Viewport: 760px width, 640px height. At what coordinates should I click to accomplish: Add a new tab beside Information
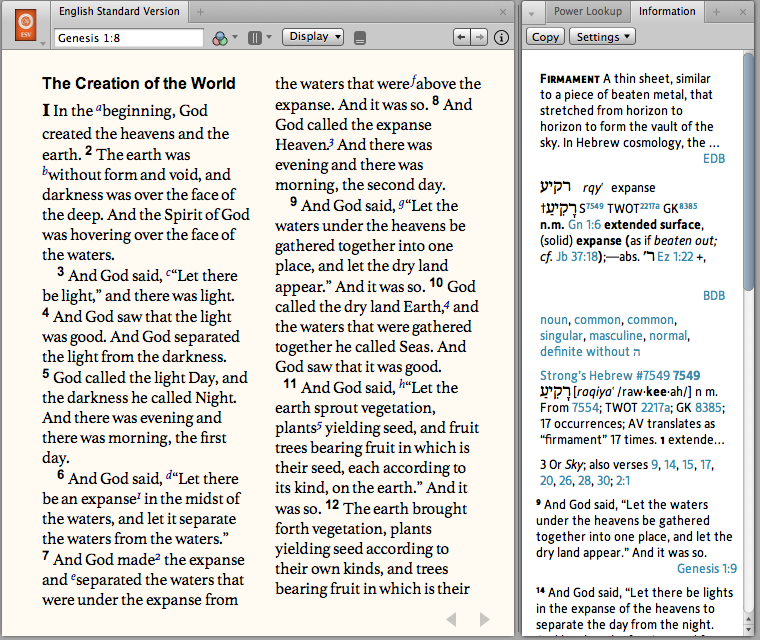(716, 12)
